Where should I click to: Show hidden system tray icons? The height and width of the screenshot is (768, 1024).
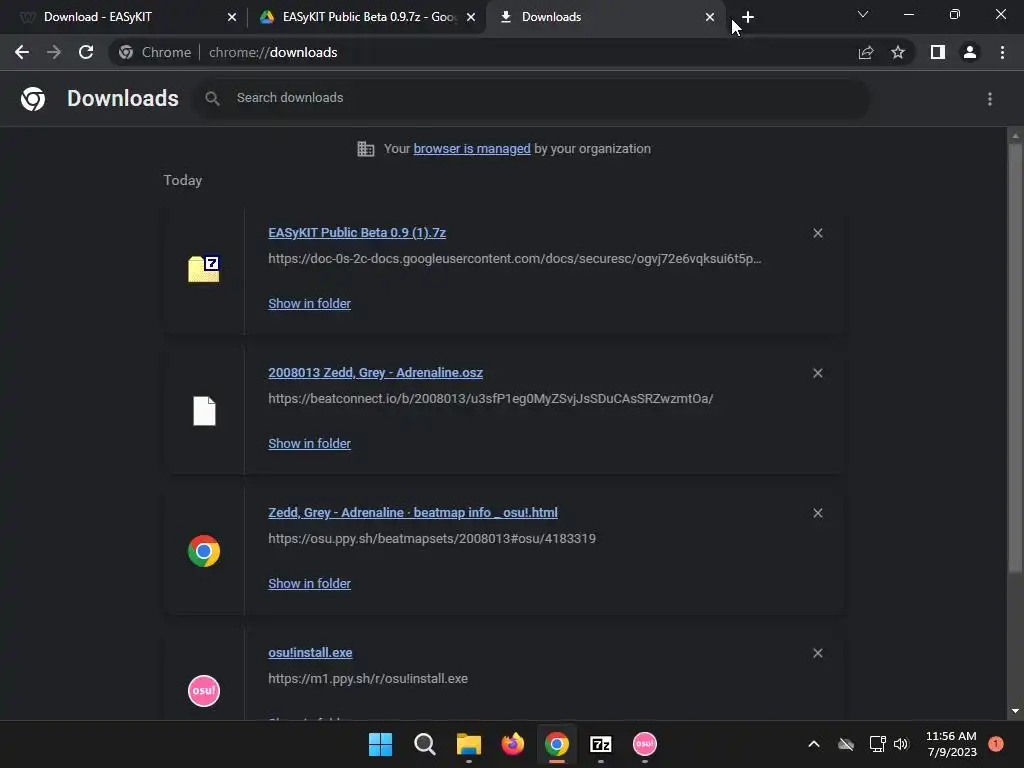[814, 744]
